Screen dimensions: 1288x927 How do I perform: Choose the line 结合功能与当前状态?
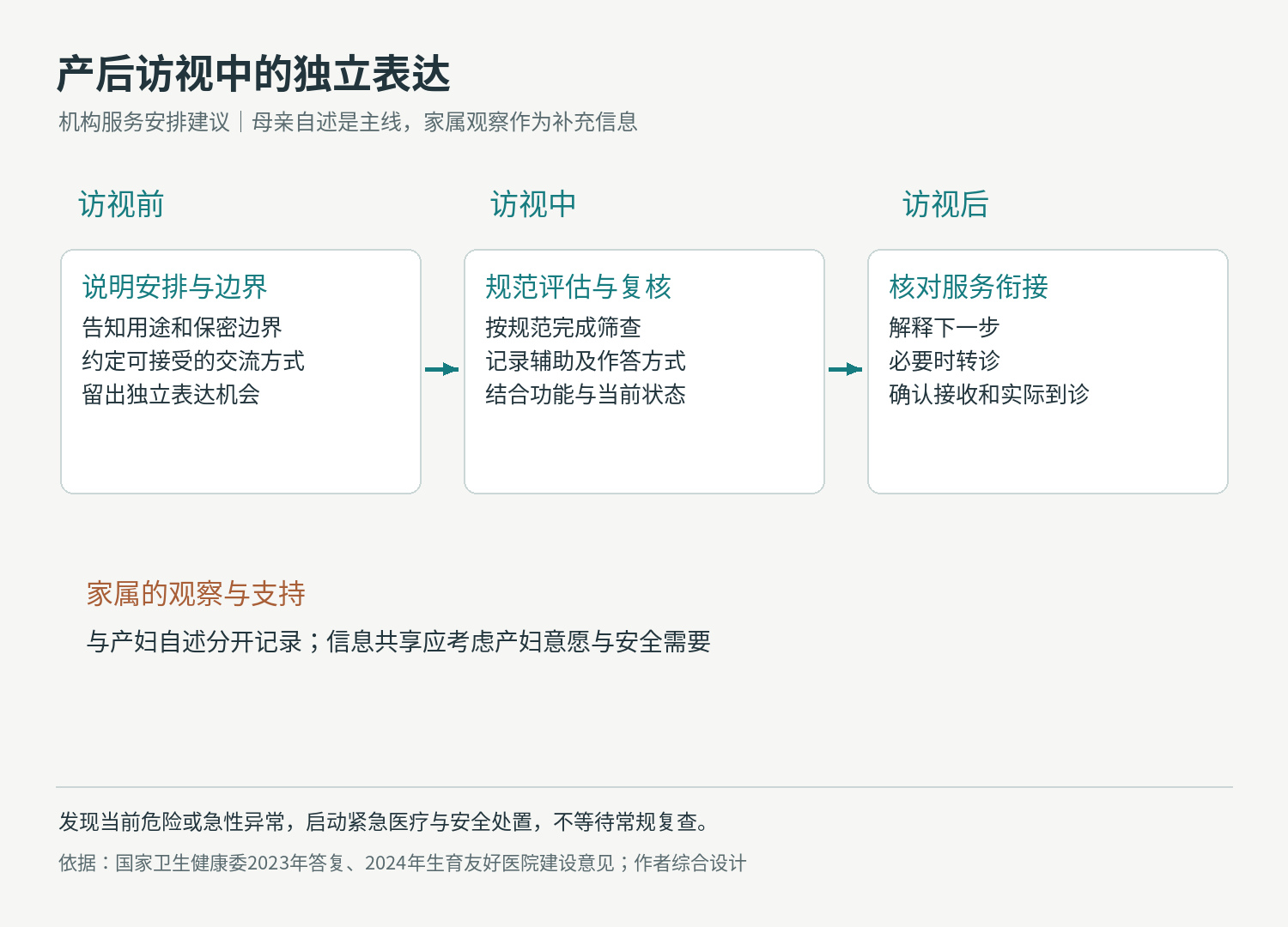(x=586, y=394)
